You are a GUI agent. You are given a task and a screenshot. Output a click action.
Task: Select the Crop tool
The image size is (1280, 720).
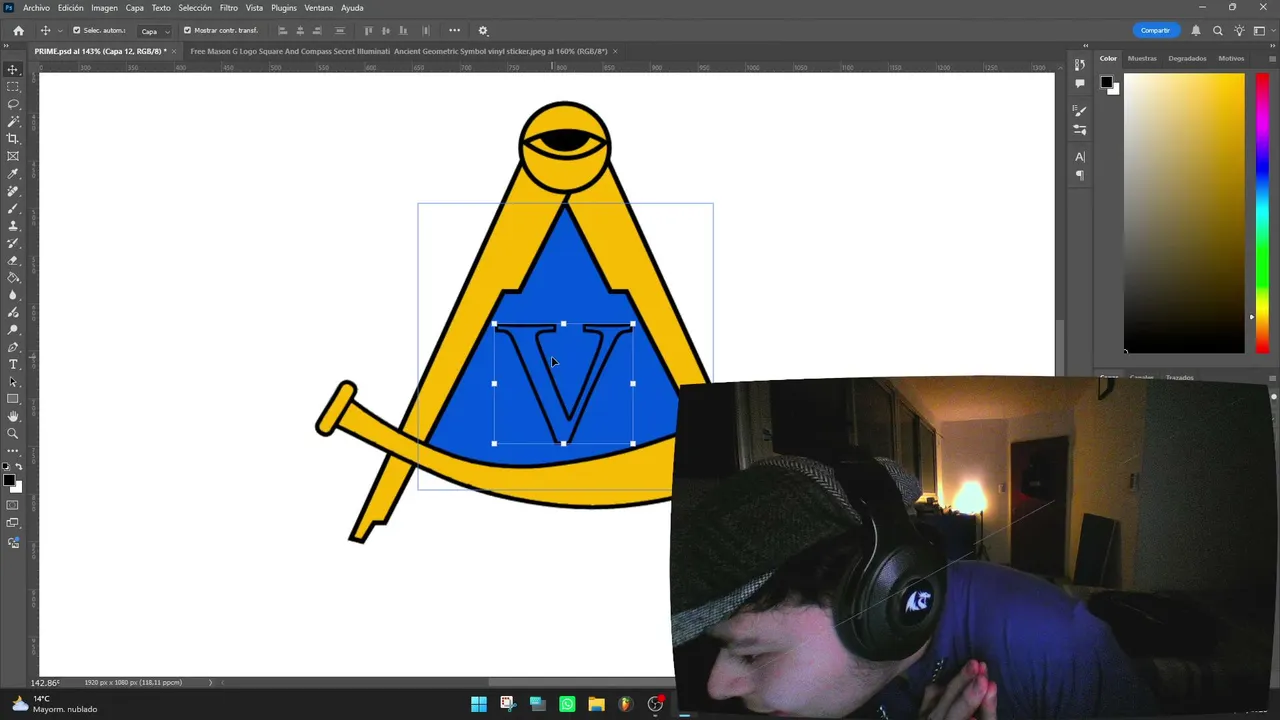tap(13, 139)
